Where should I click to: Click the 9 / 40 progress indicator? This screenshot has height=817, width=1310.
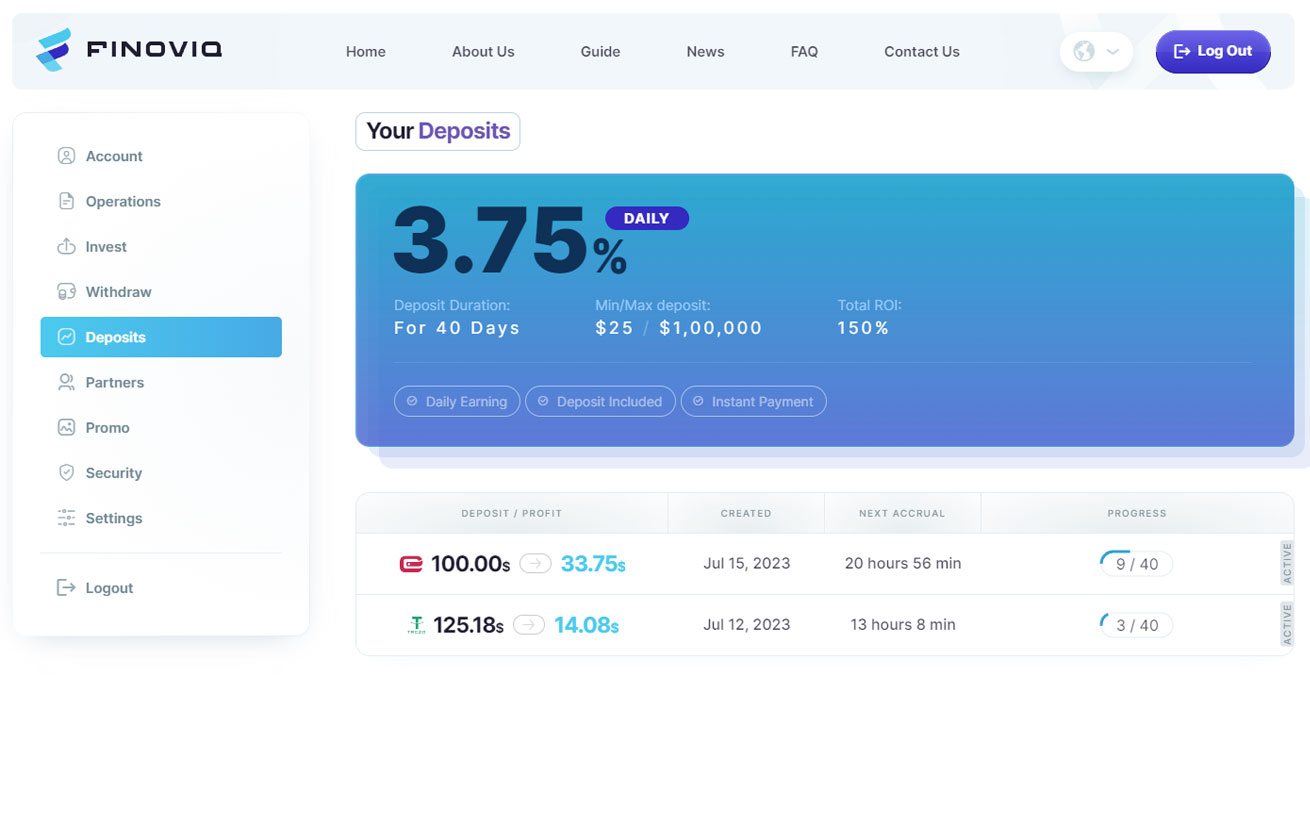pyautogui.click(x=1136, y=564)
